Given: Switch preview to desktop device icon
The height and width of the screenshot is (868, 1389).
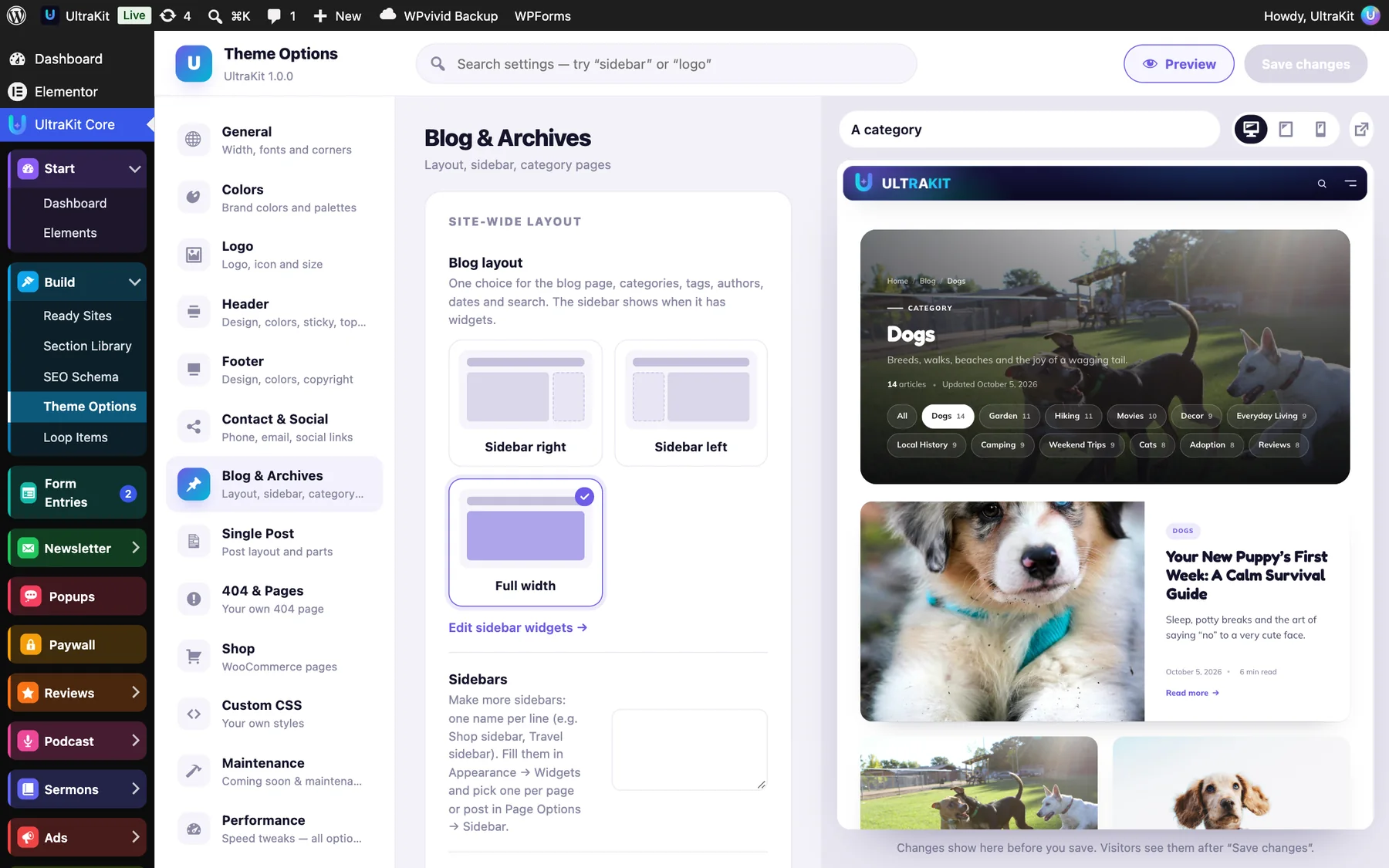Looking at the screenshot, I should coord(1251,129).
